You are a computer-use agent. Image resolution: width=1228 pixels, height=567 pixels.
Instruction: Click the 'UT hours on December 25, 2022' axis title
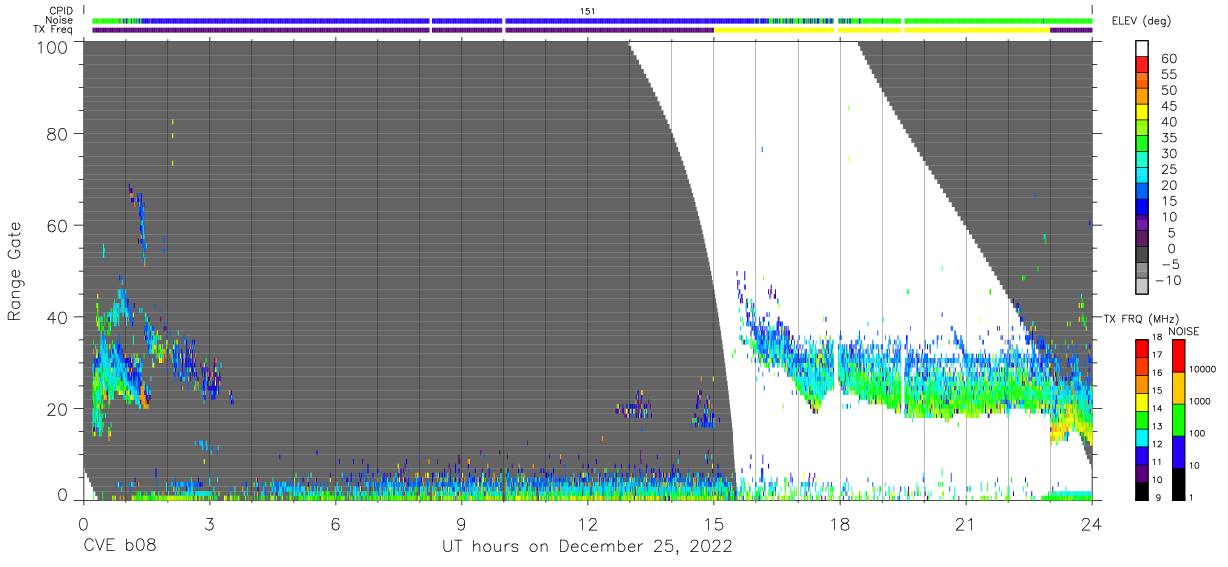(588, 548)
